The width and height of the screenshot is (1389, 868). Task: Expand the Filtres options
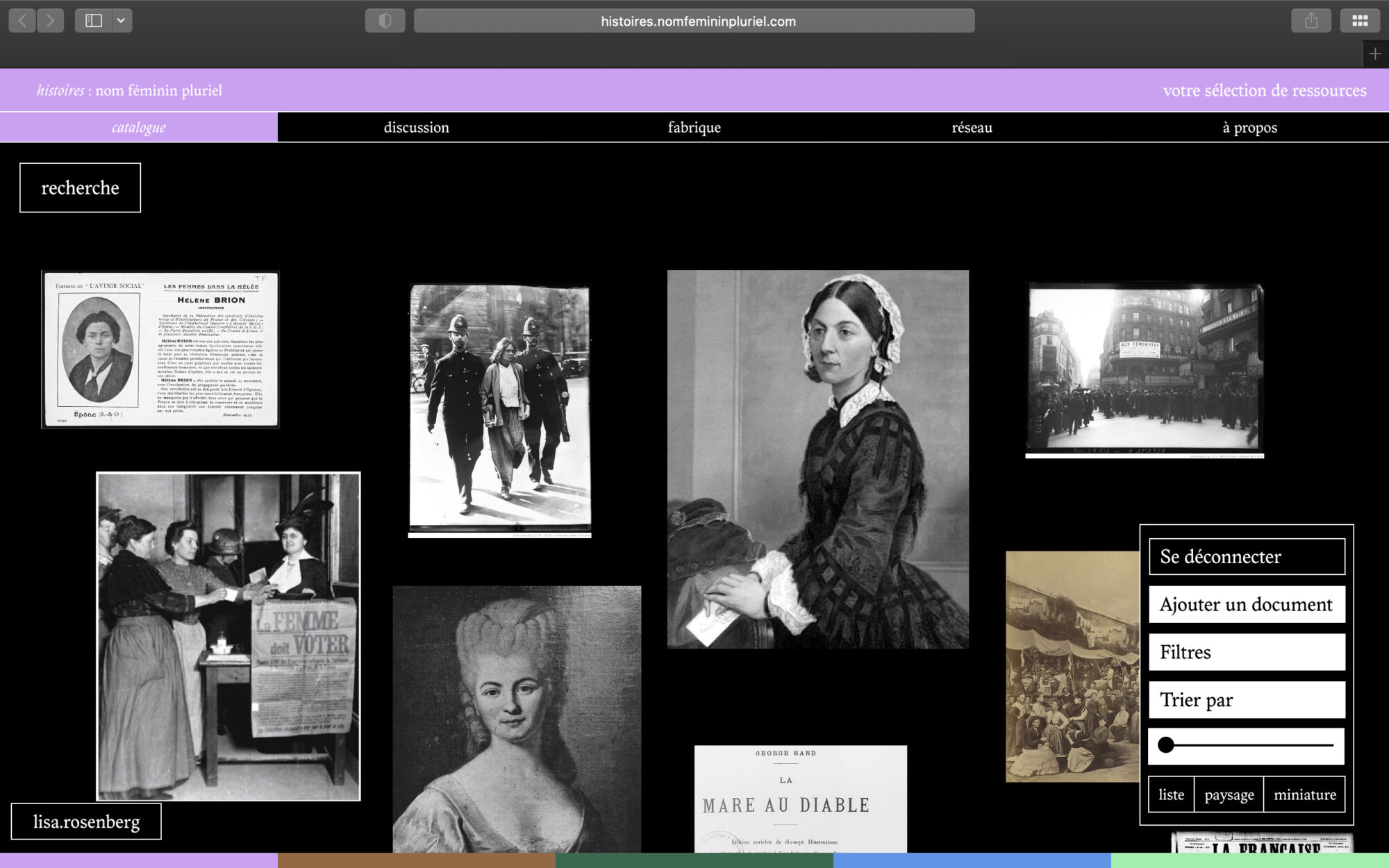click(x=1247, y=652)
